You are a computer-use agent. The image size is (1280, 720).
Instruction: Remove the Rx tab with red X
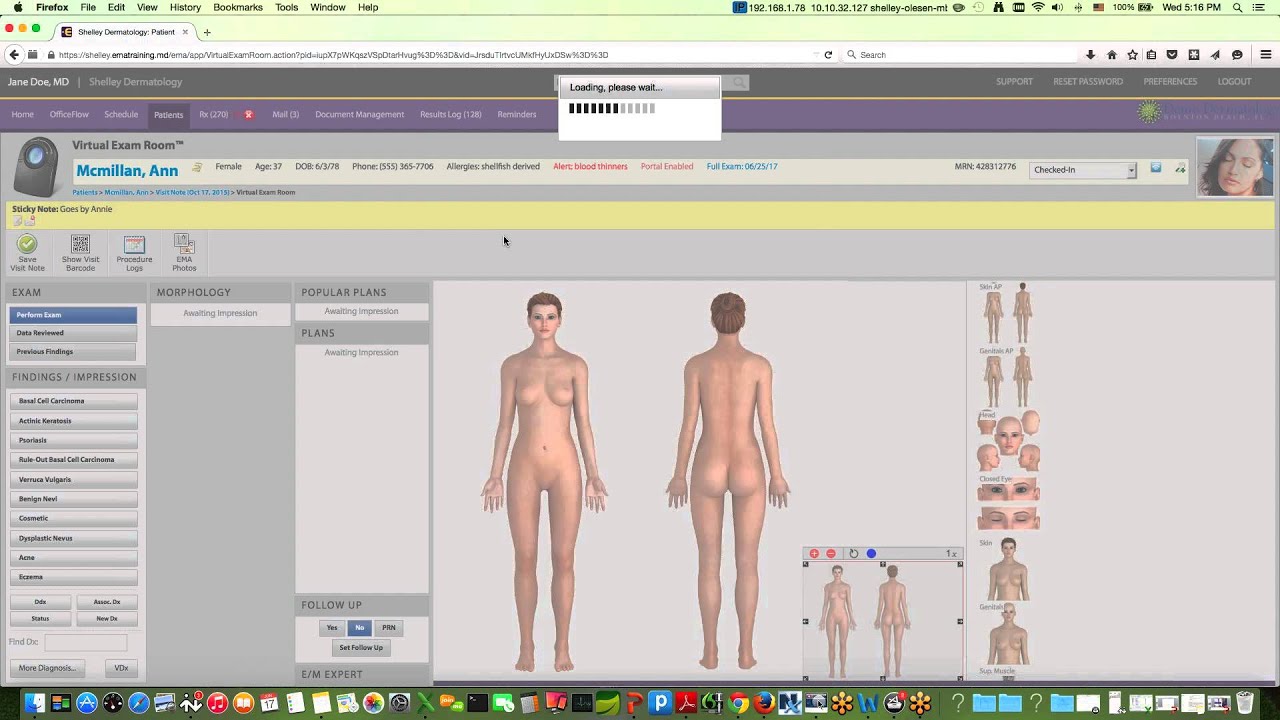248,114
